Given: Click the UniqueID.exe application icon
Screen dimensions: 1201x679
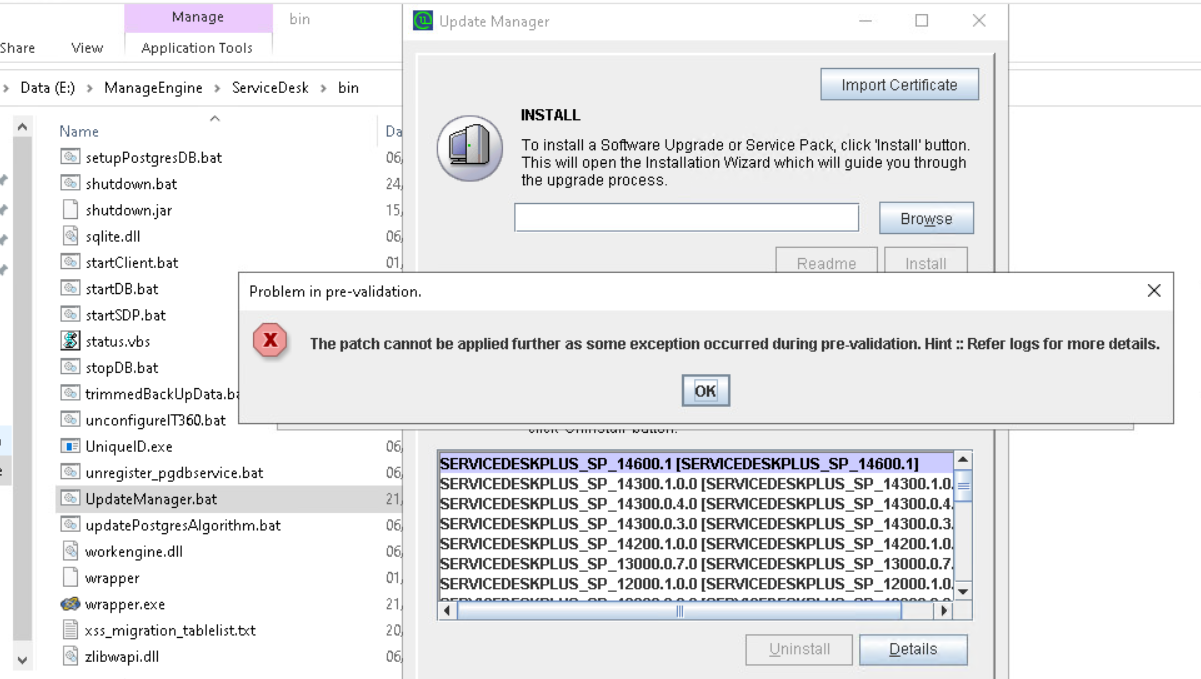Looking at the screenshot, I should (70, 446).
